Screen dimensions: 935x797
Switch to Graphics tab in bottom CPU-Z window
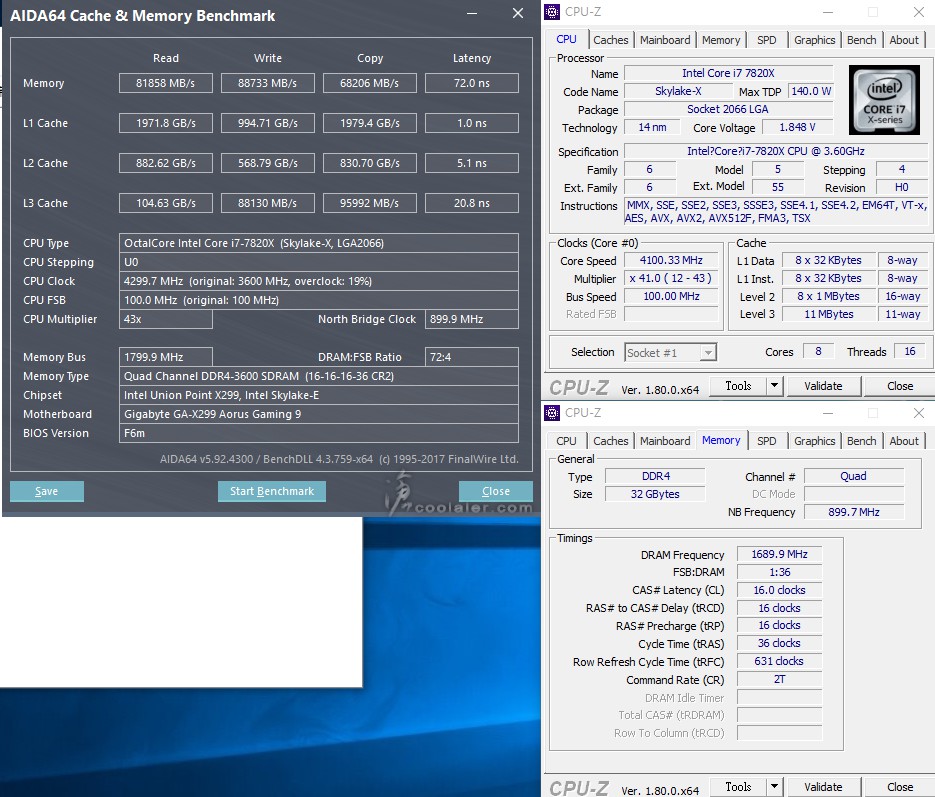pos(815,441)
